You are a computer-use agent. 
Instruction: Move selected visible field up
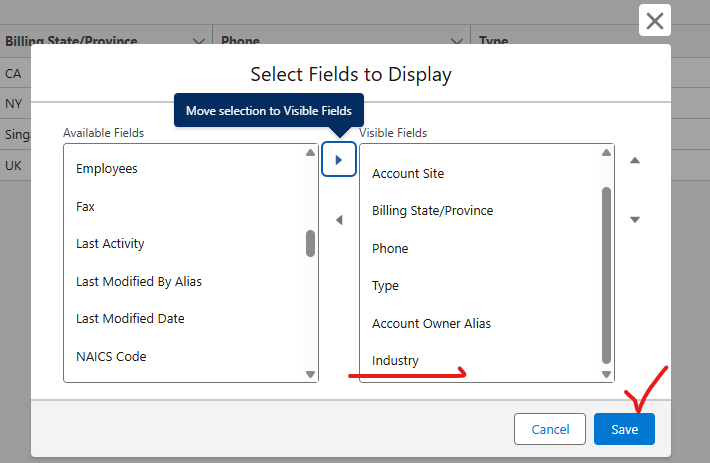point(634,160)
